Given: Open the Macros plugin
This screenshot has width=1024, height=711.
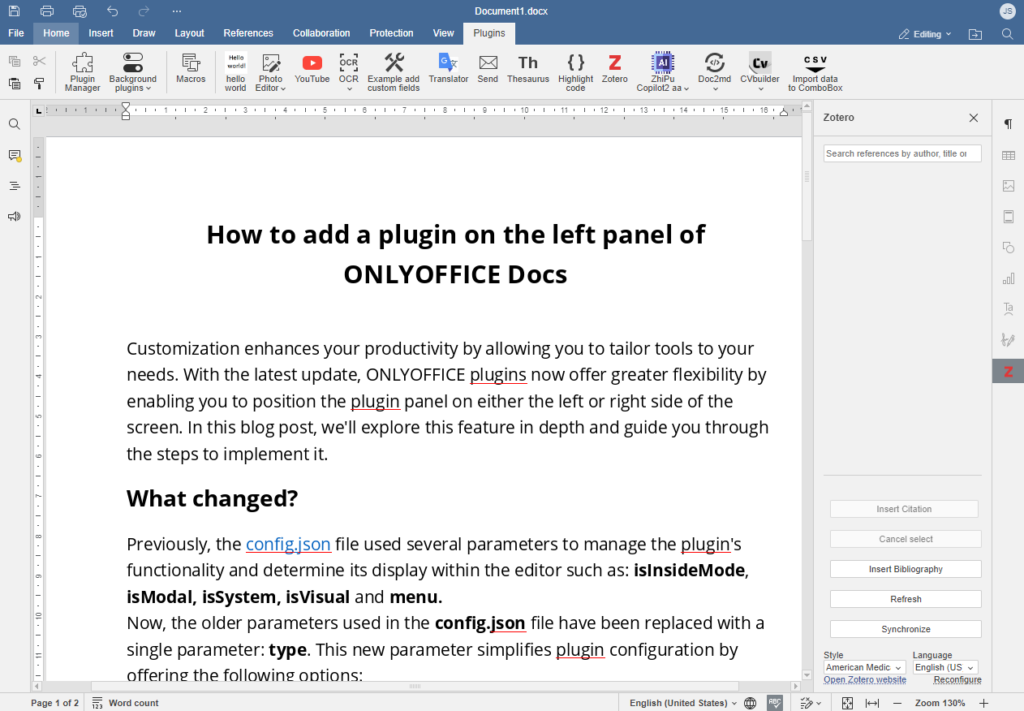Looking at the screenshot, I should [x=190, y=71].
